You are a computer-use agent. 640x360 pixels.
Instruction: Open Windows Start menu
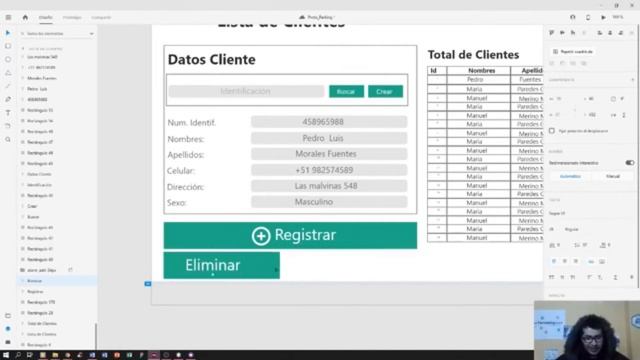point(6,355)
